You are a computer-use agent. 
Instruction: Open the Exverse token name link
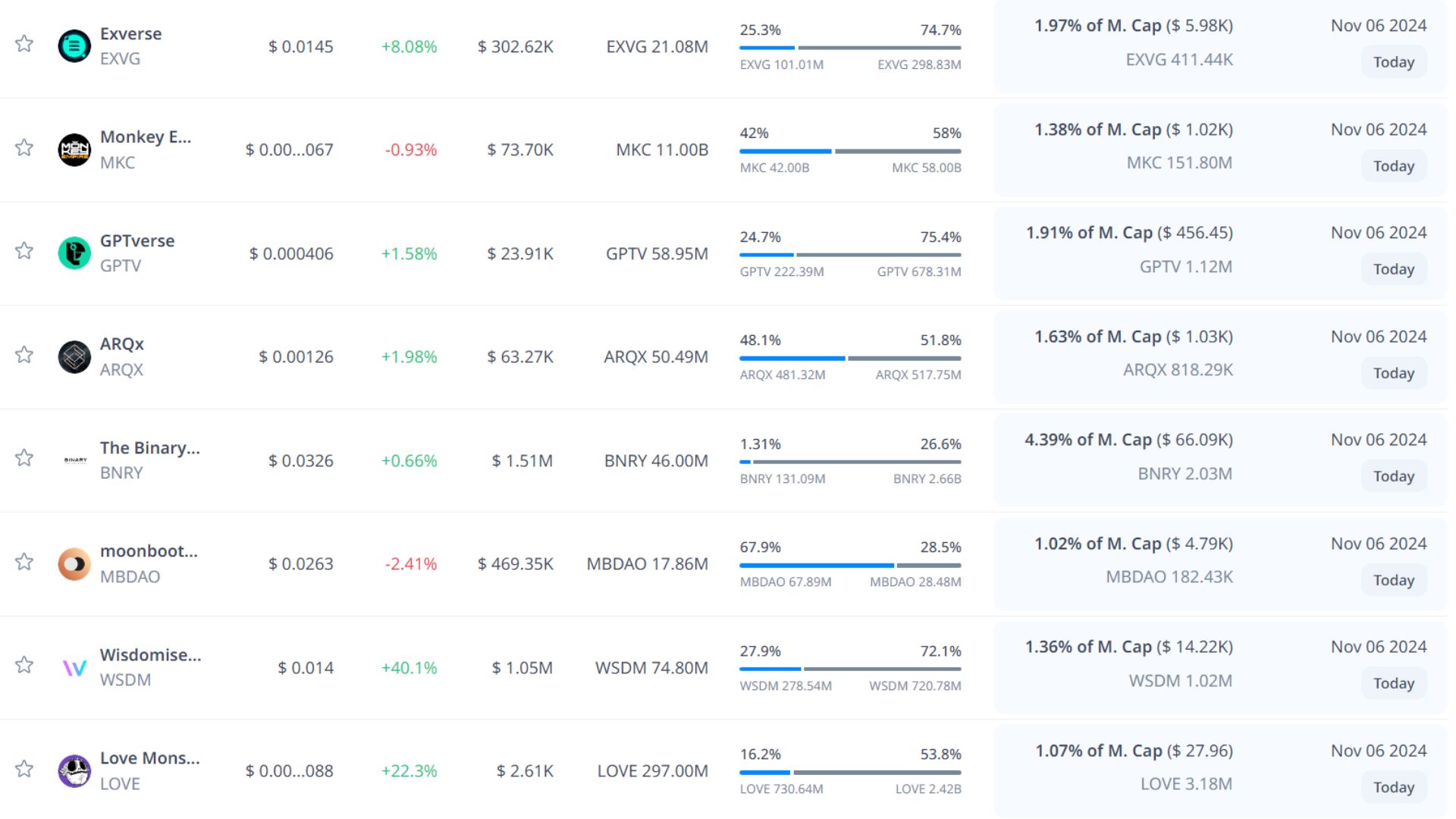tap(130, 34)
